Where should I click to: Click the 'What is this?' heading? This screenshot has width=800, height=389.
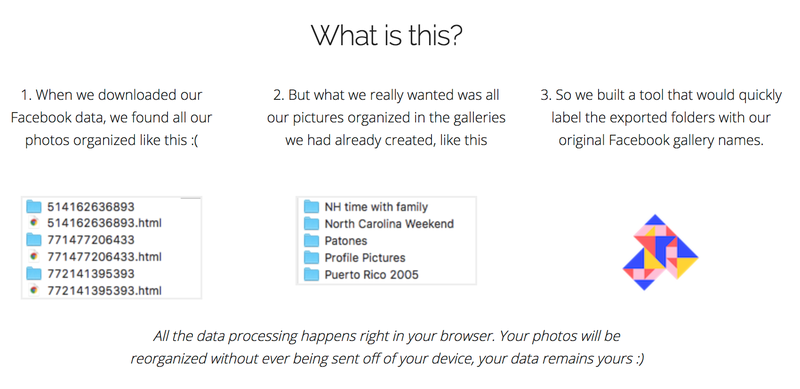click(387, 36)
